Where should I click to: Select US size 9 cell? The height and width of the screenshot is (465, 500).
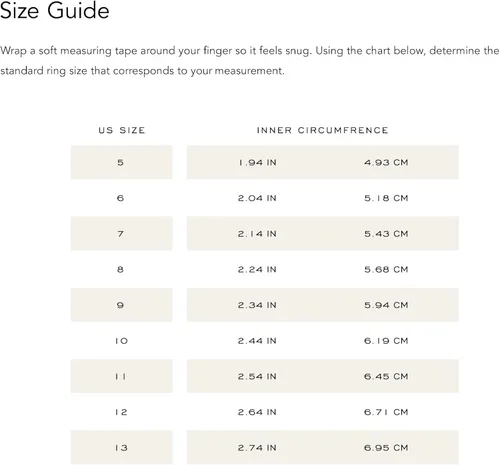pyautogui.click(x=122, y=305)
